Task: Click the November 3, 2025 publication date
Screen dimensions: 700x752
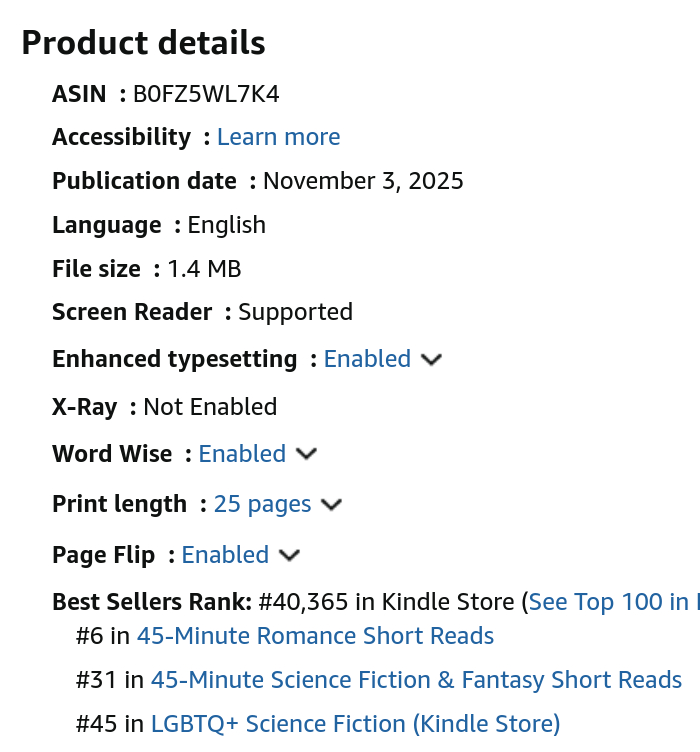Action: pos(363,181)
